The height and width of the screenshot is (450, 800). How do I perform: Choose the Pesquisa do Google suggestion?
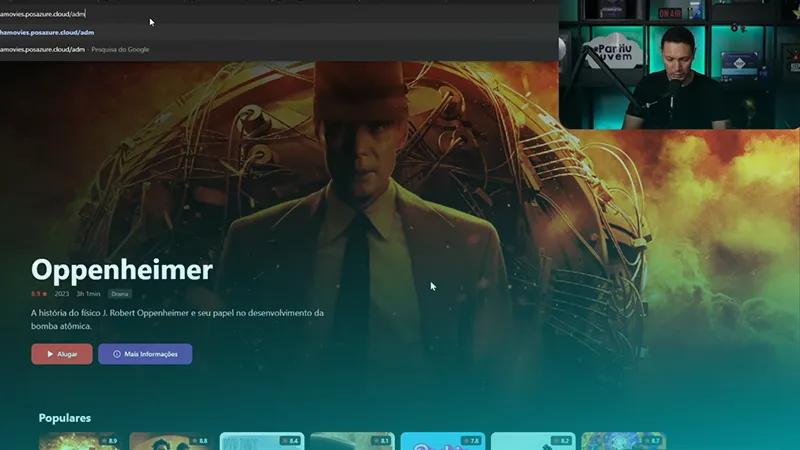[x=278, y=49]
